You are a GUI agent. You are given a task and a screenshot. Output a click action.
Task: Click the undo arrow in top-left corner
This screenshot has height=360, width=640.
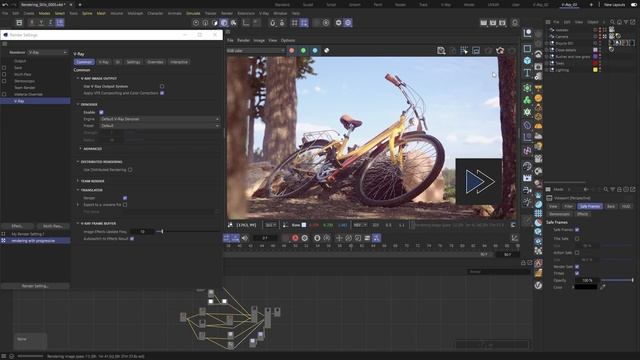point(5,4)
